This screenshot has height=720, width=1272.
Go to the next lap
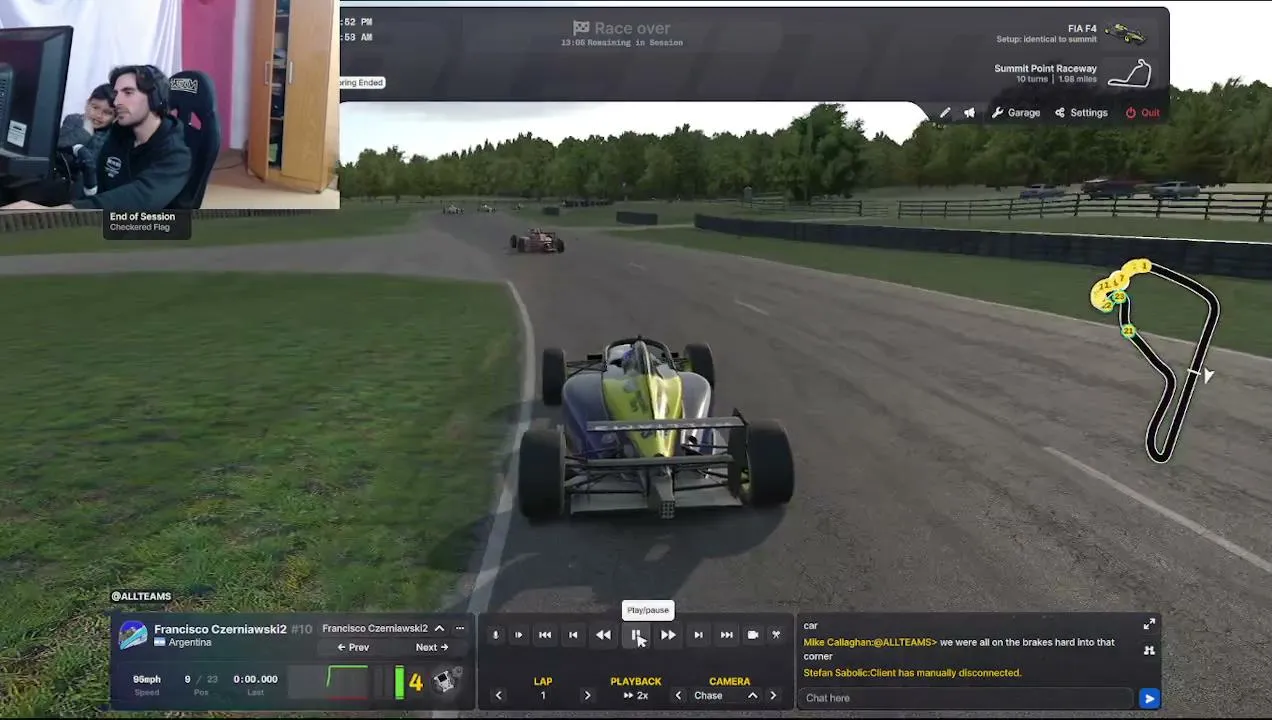point(587,696)
